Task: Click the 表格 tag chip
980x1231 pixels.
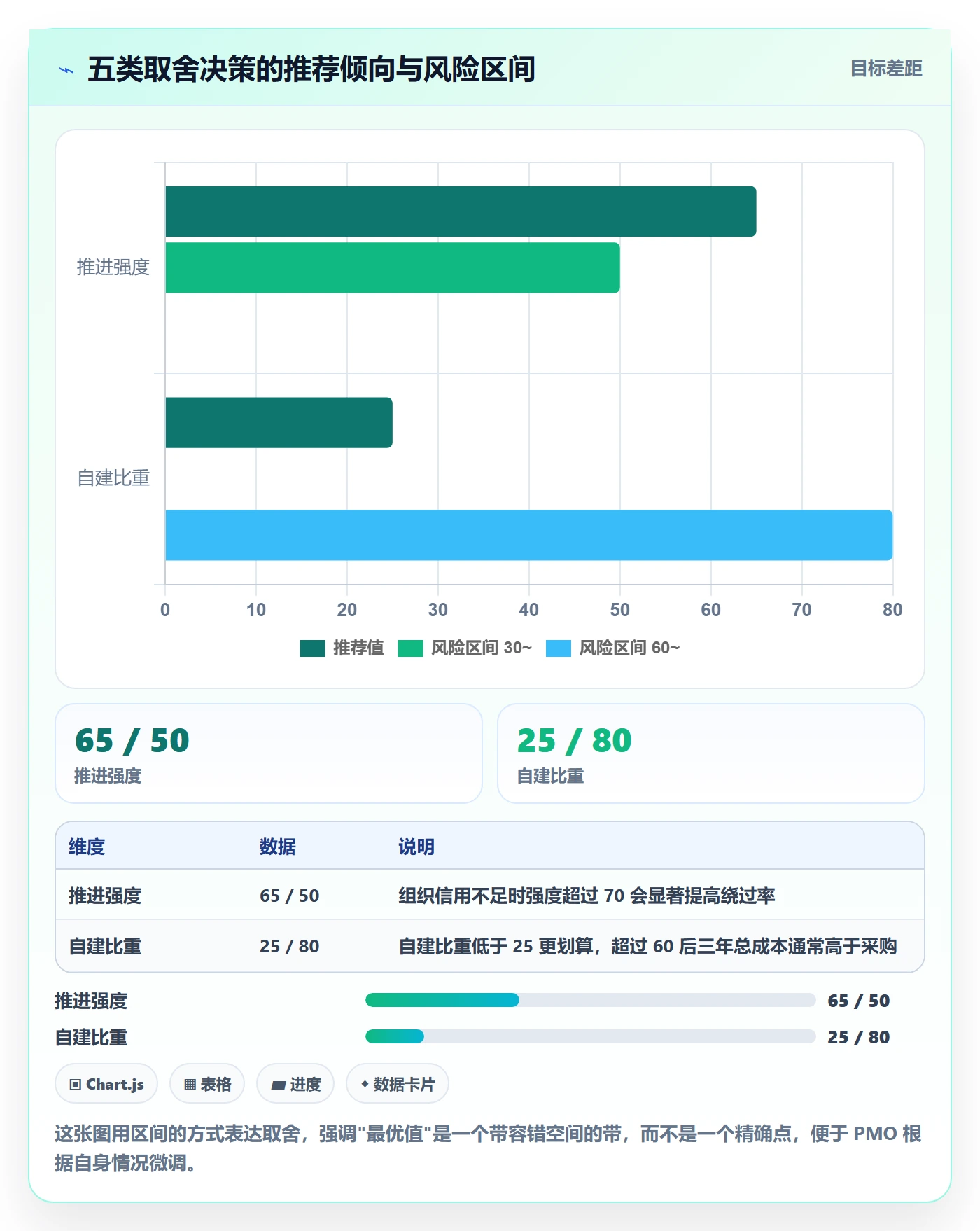Action: pos(207,1084)
